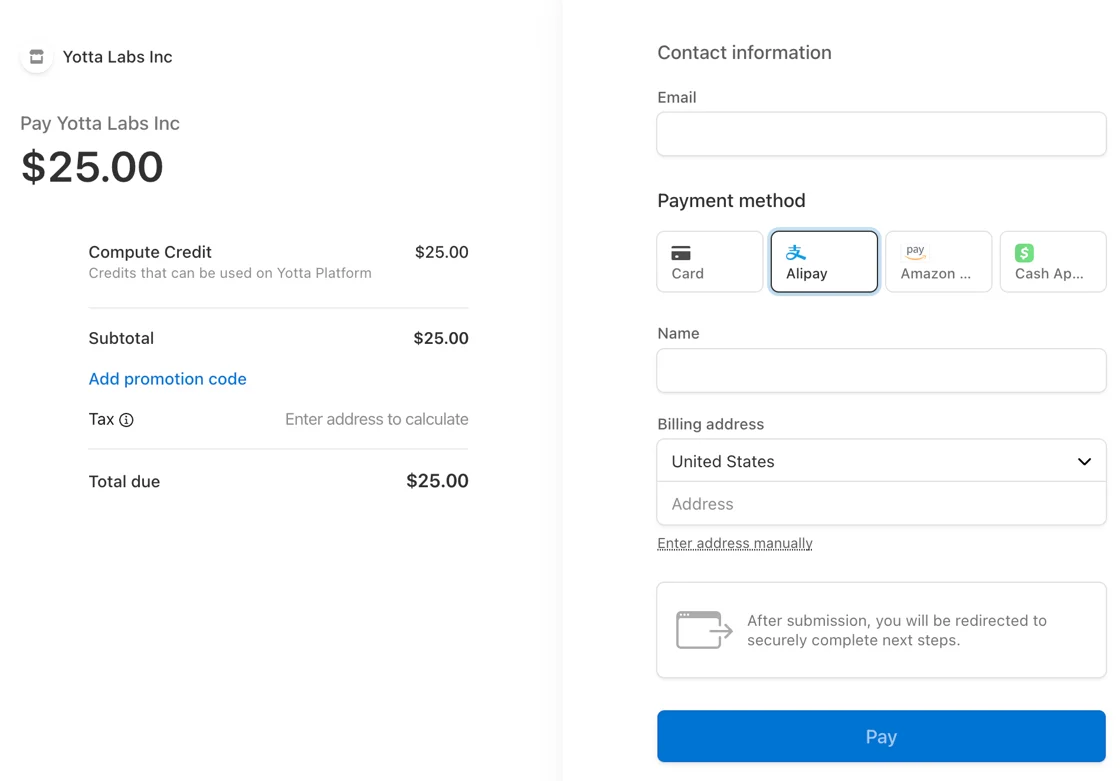The height and width of the screenshot is (781, 1120).
Task: Click the credit card icon
Action: click(681, 253)
